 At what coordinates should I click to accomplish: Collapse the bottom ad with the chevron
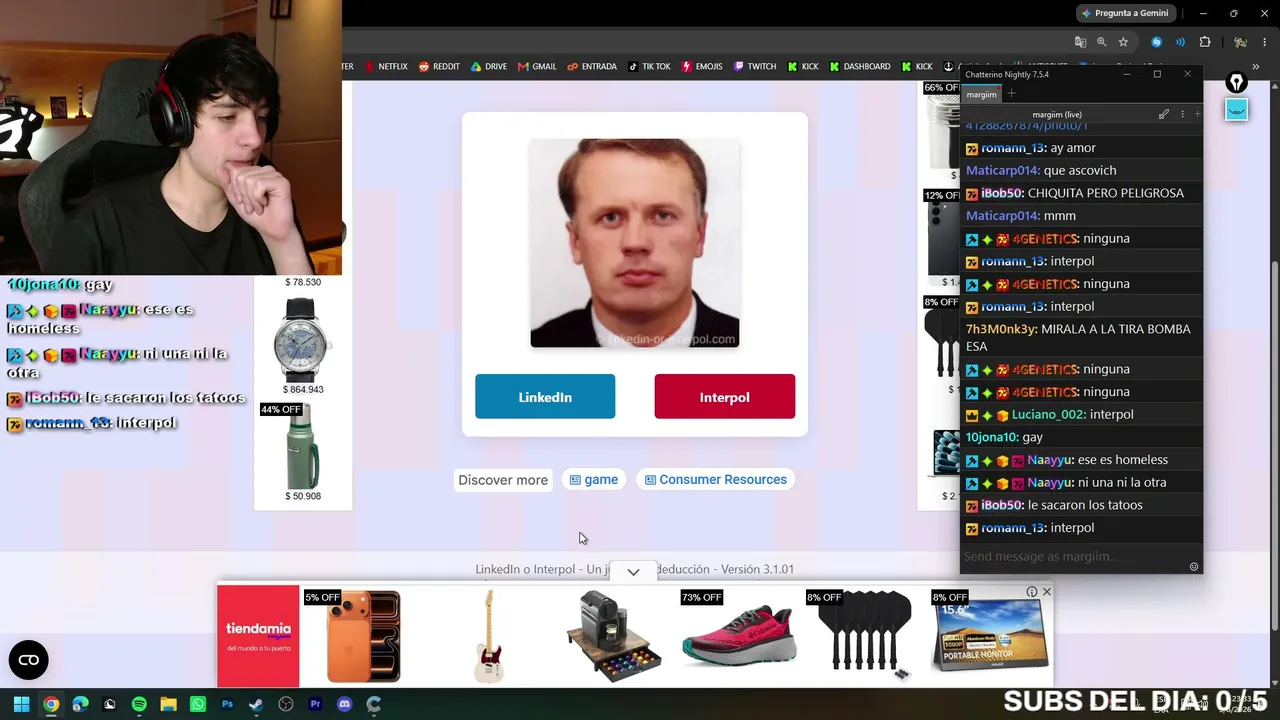click(x=633, y=572)
